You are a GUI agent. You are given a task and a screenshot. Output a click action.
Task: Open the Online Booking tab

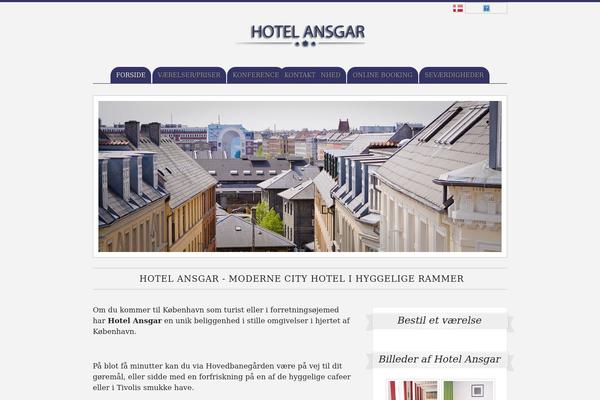(382, 75)
